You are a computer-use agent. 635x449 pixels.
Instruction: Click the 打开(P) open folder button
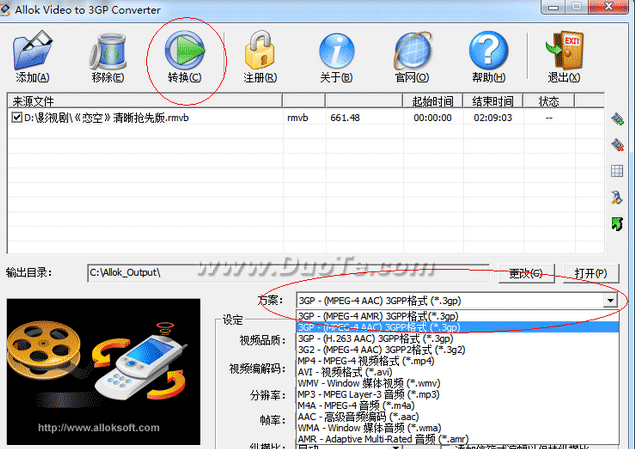pos(590,273)
